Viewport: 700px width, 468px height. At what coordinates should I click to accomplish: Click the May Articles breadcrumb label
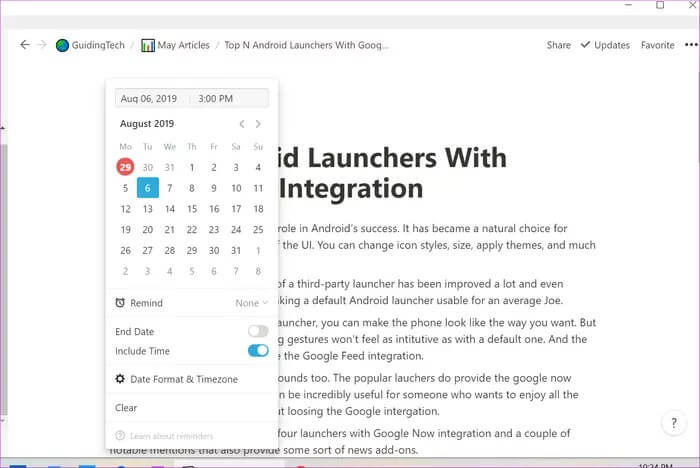point(183,45)
